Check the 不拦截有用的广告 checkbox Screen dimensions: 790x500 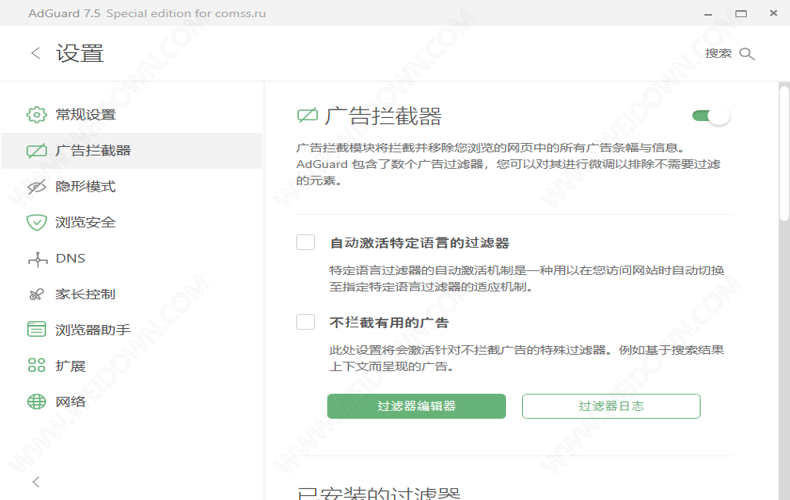point(306,322)
